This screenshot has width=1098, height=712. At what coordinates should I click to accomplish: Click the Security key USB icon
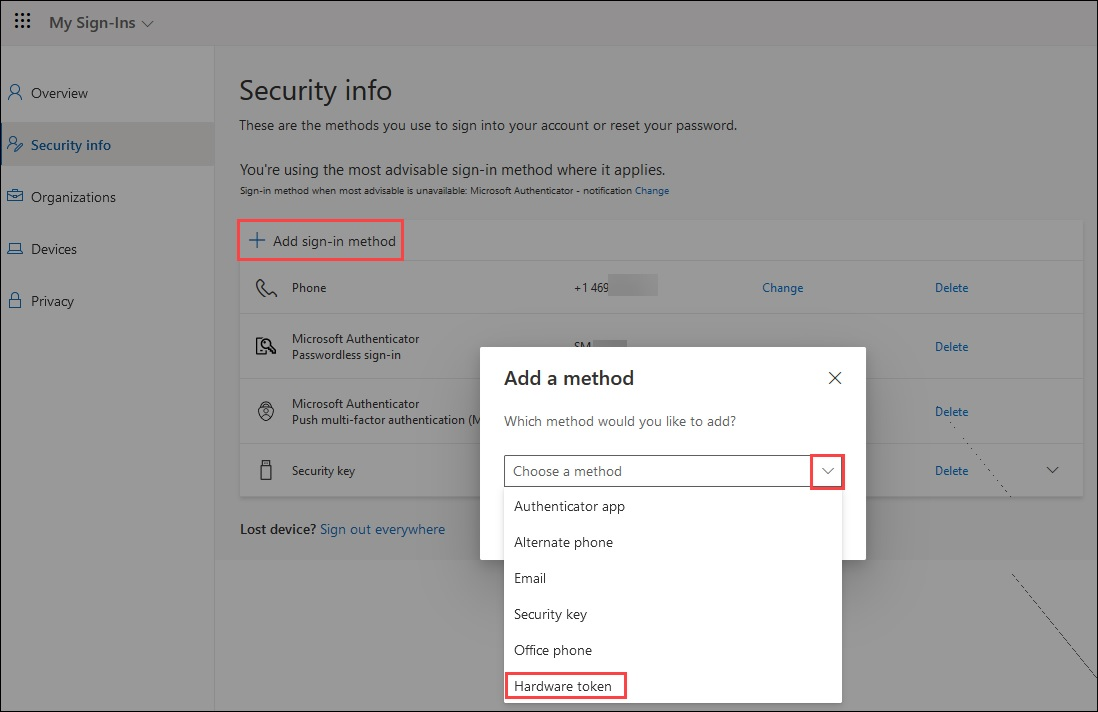click(265, 470)
